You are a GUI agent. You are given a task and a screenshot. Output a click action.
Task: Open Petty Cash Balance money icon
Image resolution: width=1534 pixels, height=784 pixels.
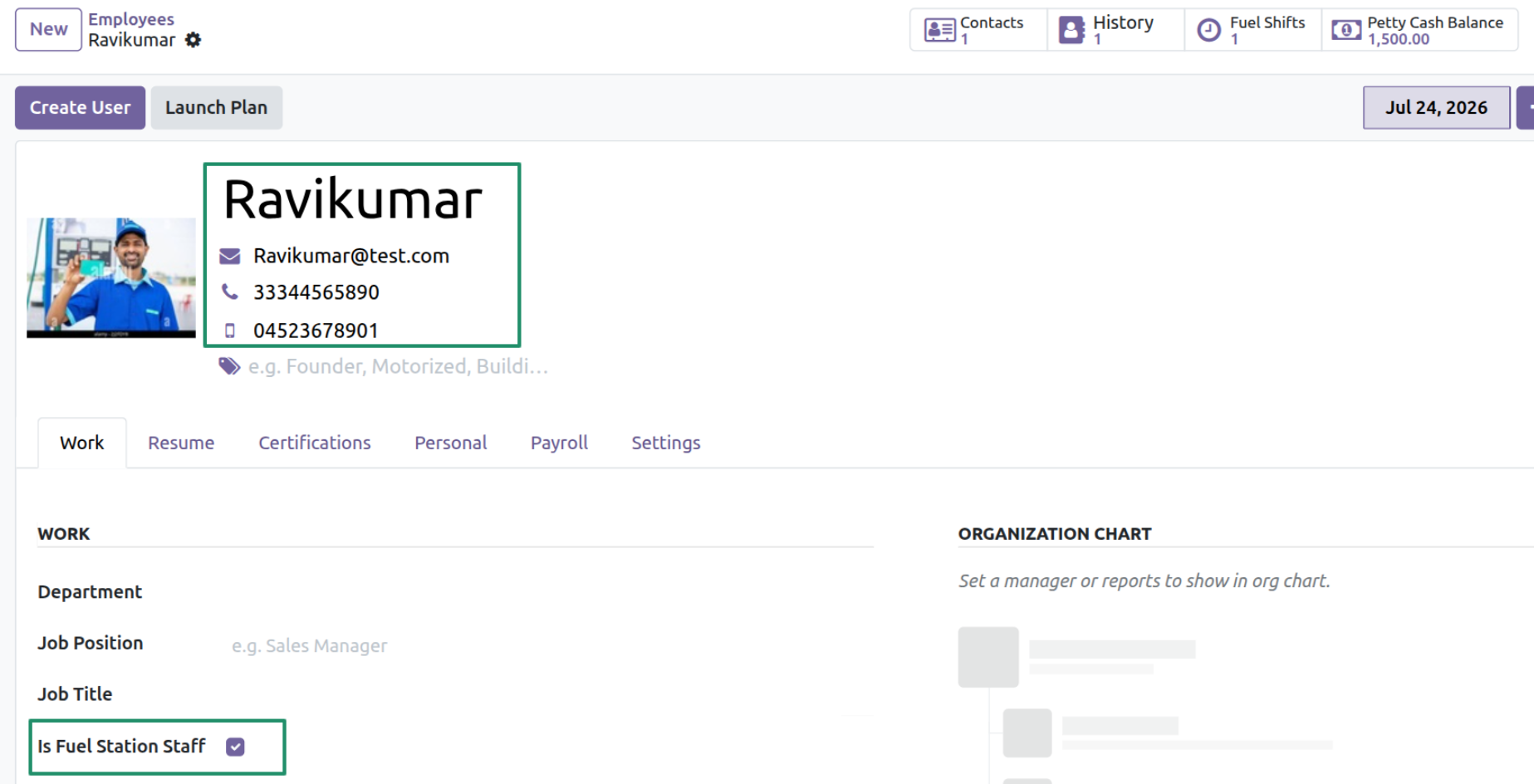pyautogui.click(x=1345, y=31)
